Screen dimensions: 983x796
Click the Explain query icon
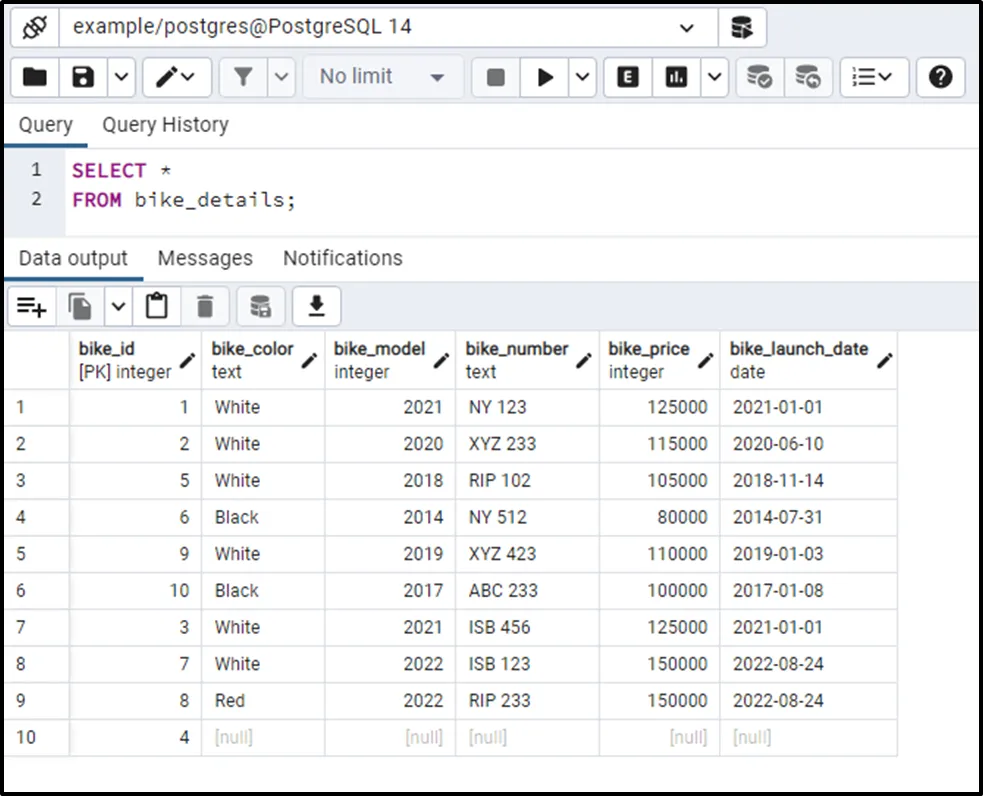coord(628,77)
